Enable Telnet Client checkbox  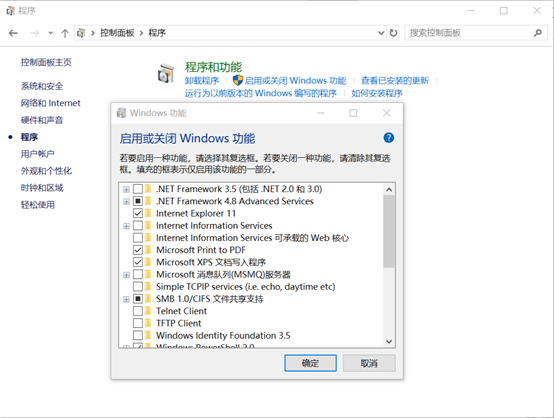(x=138, y=311)
